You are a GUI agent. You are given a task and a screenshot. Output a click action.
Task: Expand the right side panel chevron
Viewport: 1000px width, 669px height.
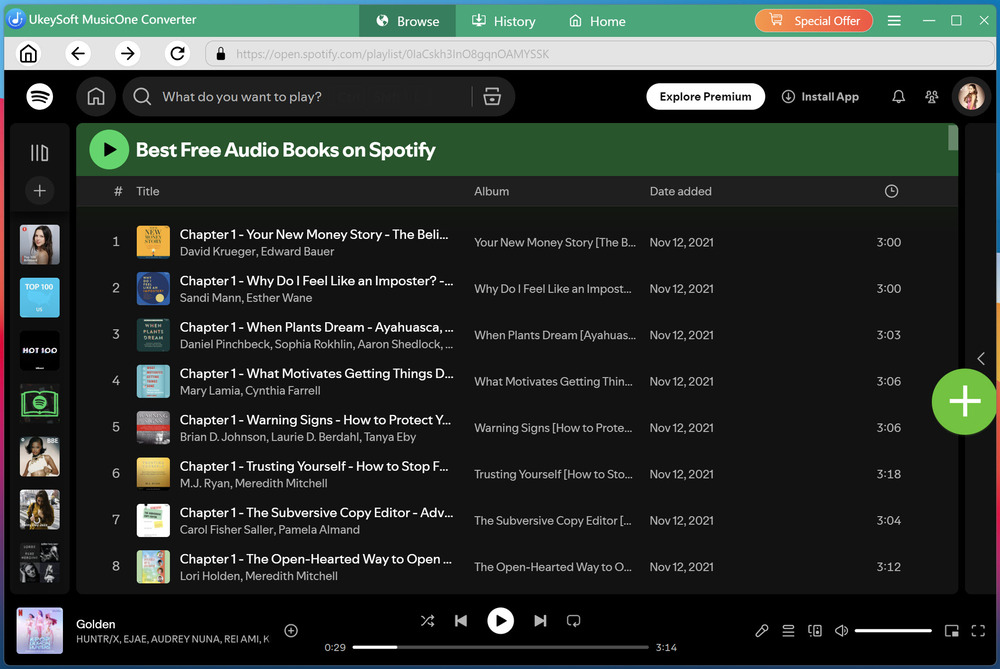click(x=981, y=358)
